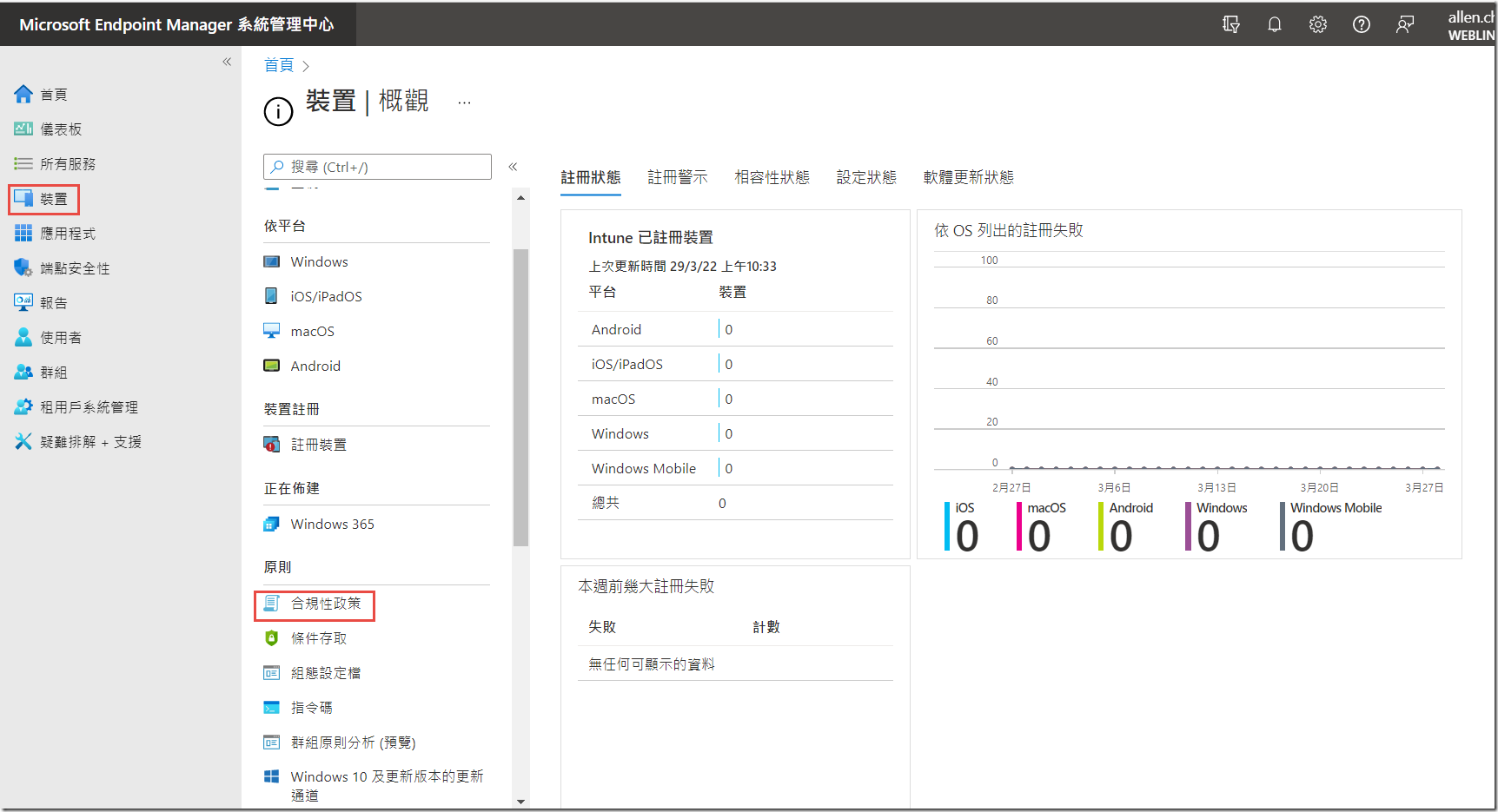Click the Windows platform icon
1498x812 pixels.
272,261
